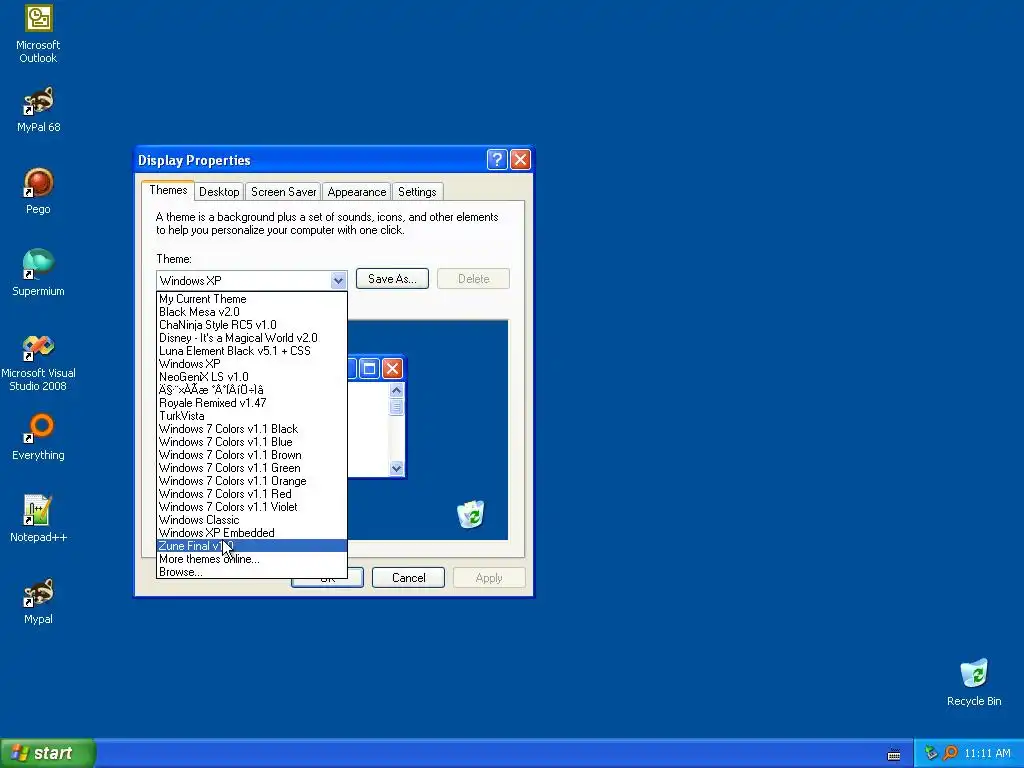Image resolution: width=1024 pixels, height=768 pixels.
Task: Click the Recycle Bin in theme preview
Action: point(470,514)
